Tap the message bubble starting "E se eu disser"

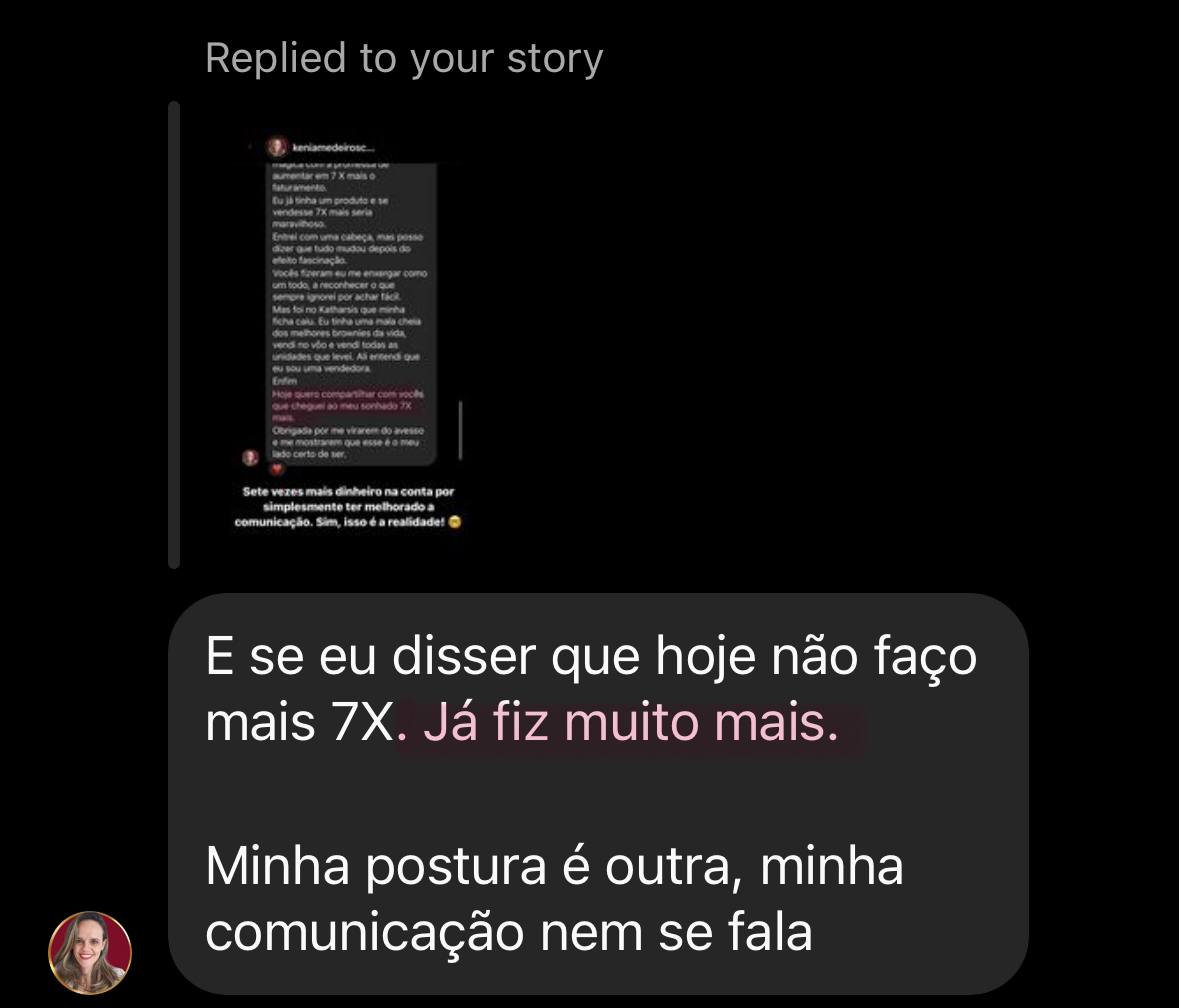(x=598, y=793)
